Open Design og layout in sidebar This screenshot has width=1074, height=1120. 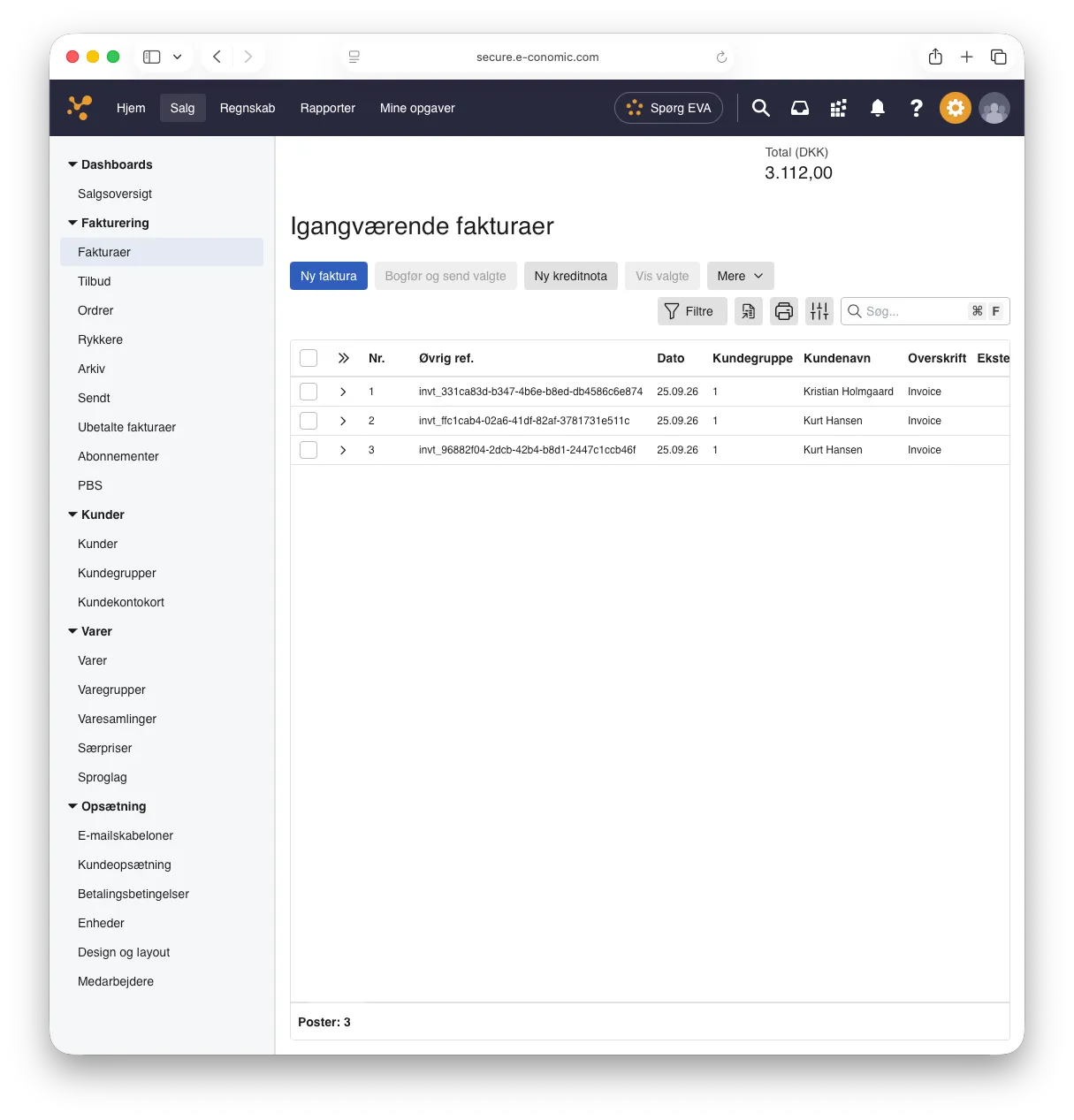[124, 952]
